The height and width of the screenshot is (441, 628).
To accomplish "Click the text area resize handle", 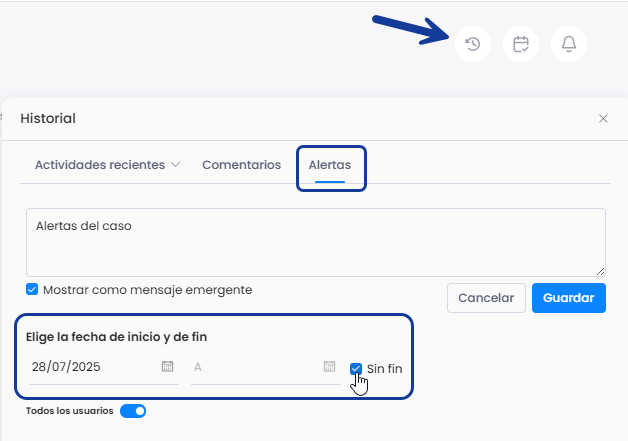I will click(600, 272).
